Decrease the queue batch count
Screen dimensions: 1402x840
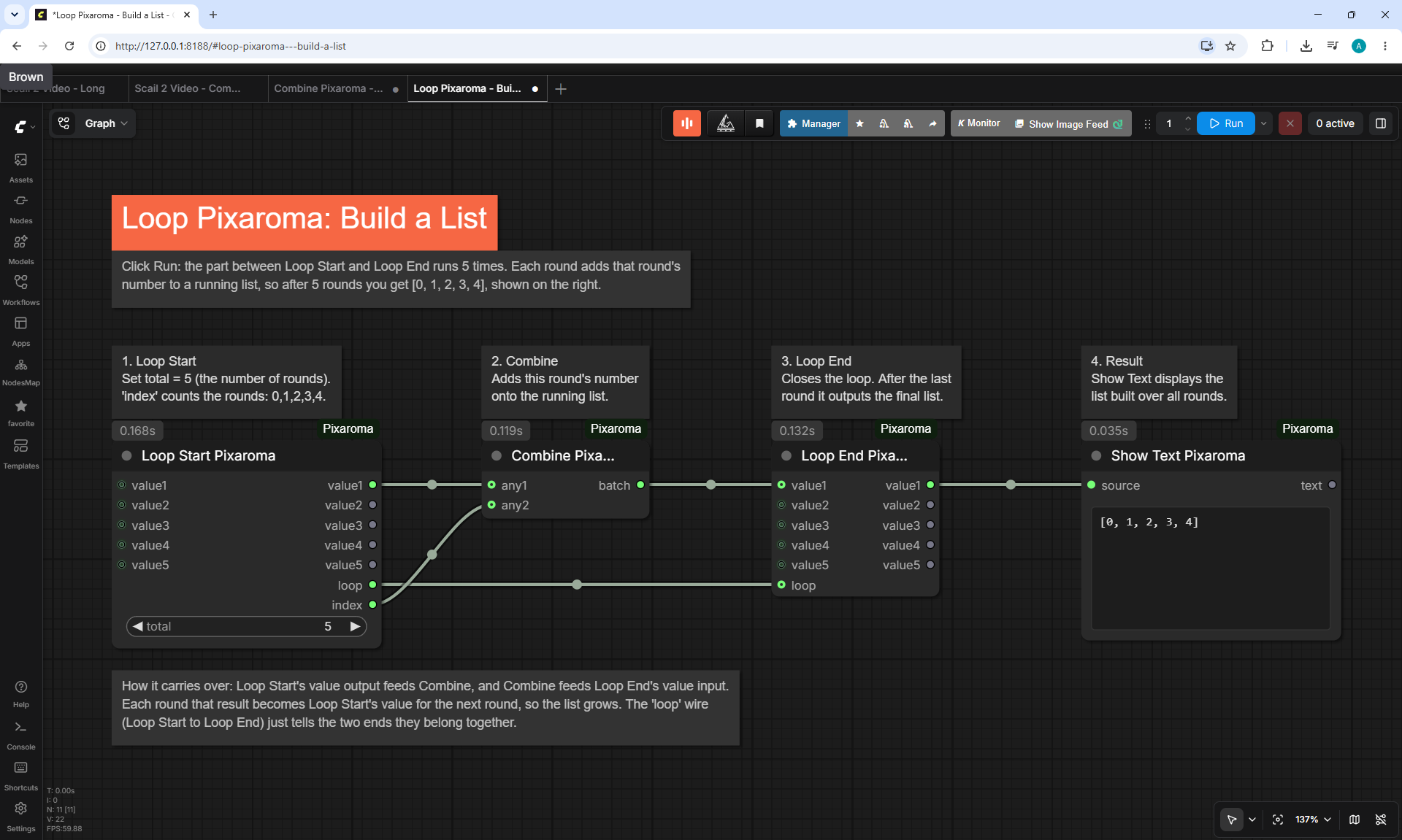tap(1188, 129)
